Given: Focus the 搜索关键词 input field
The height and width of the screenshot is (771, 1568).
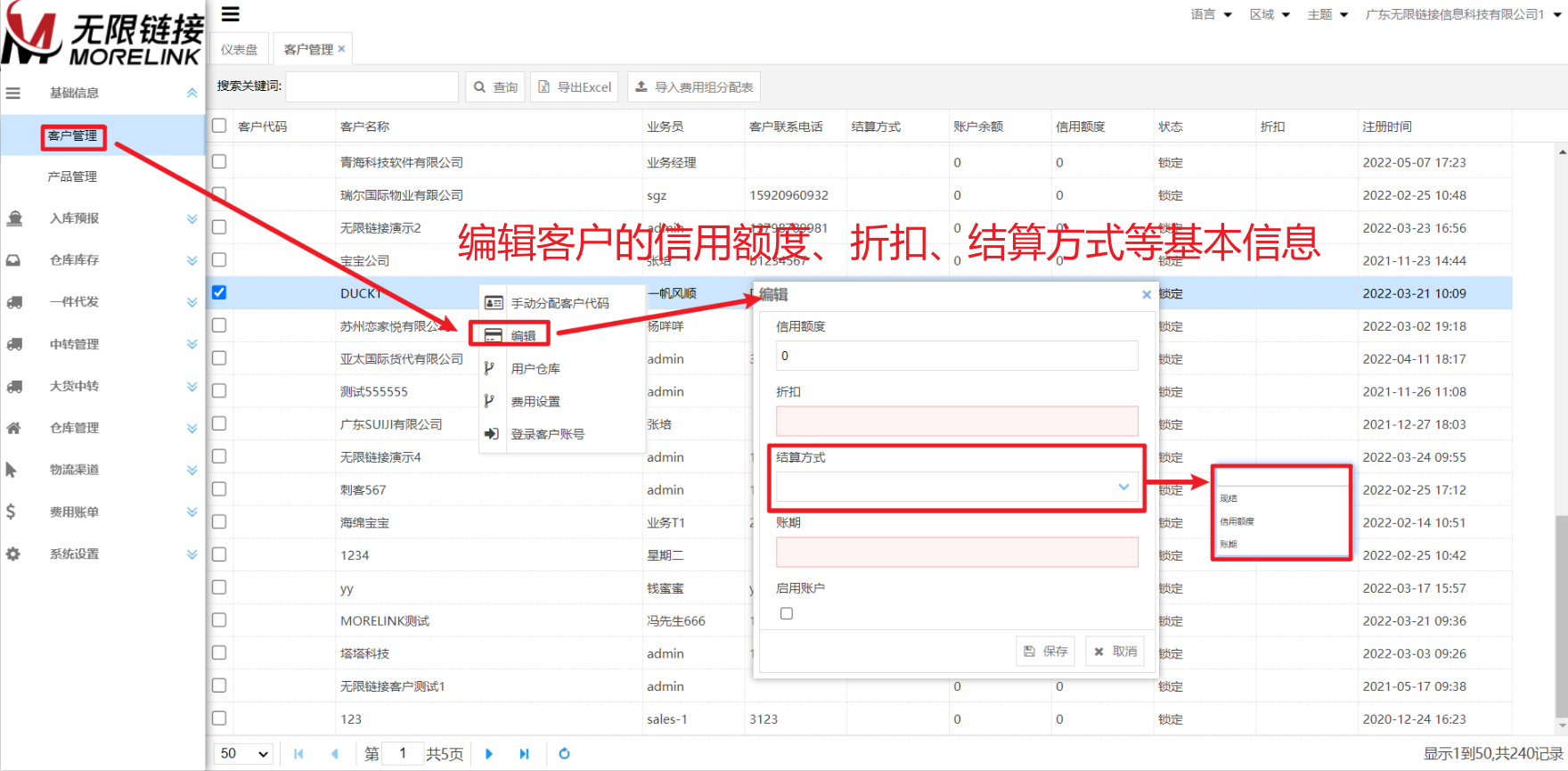Looking at the screenshot, I should 372,86.
